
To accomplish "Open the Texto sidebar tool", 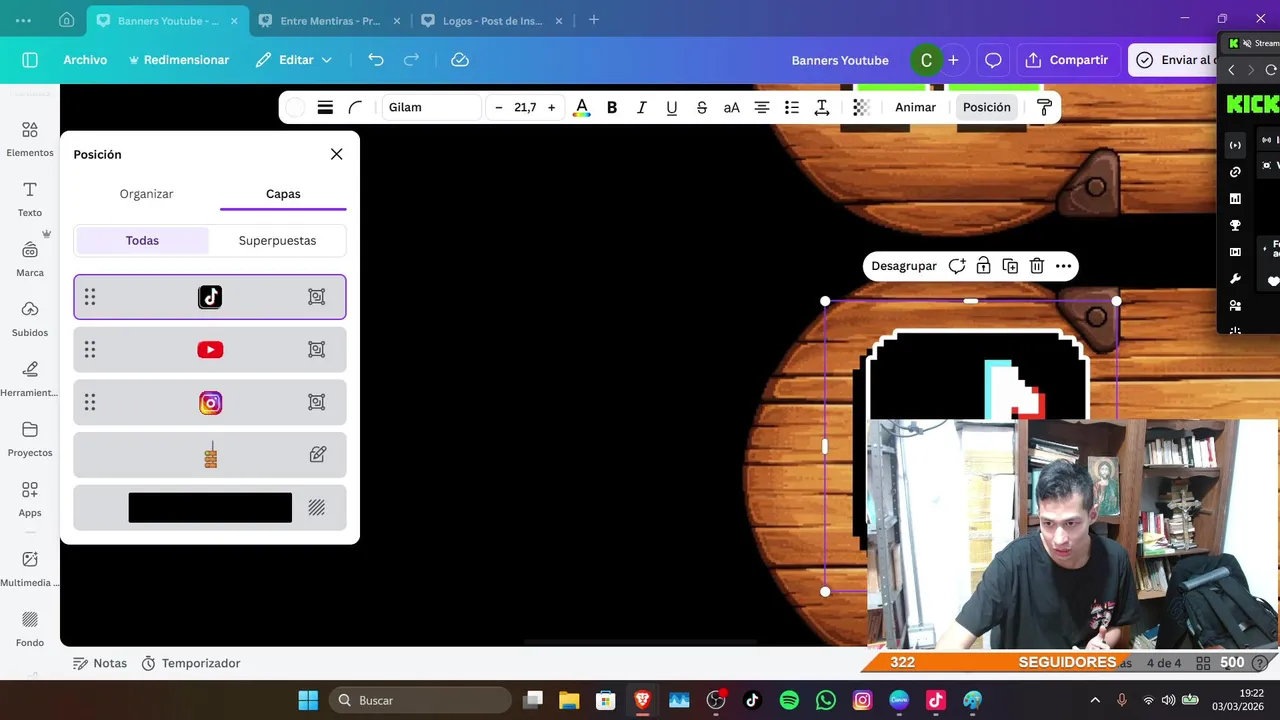I will click(x=30, y=199).
